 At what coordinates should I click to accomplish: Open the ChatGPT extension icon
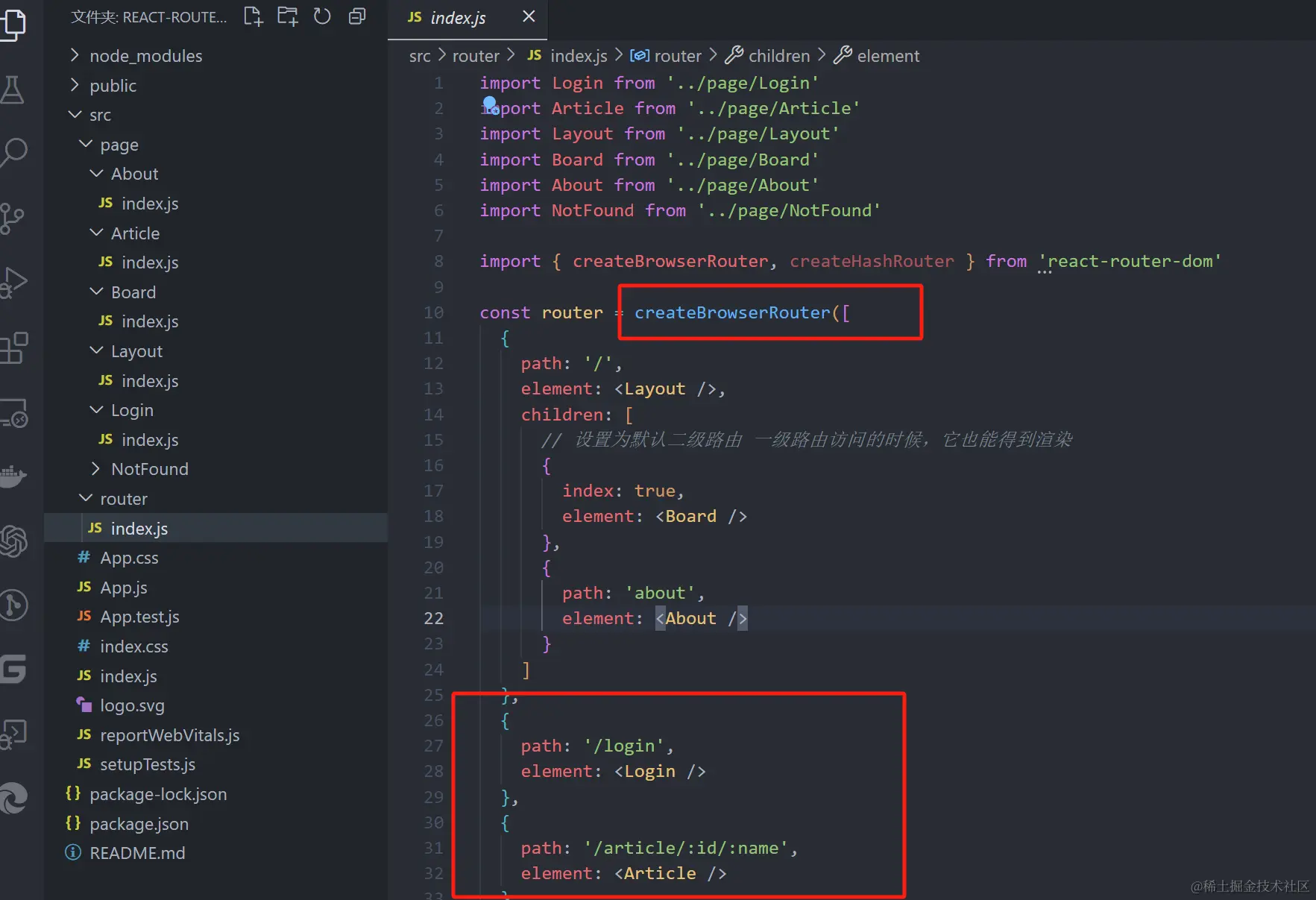coord(13,541)
